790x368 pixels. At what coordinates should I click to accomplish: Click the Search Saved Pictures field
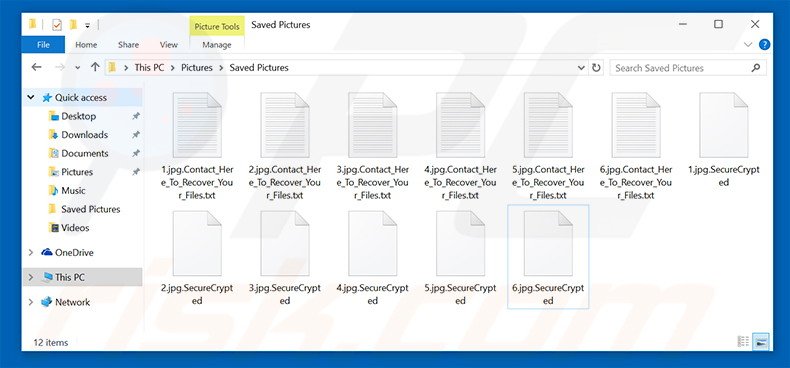coord(688,68)
